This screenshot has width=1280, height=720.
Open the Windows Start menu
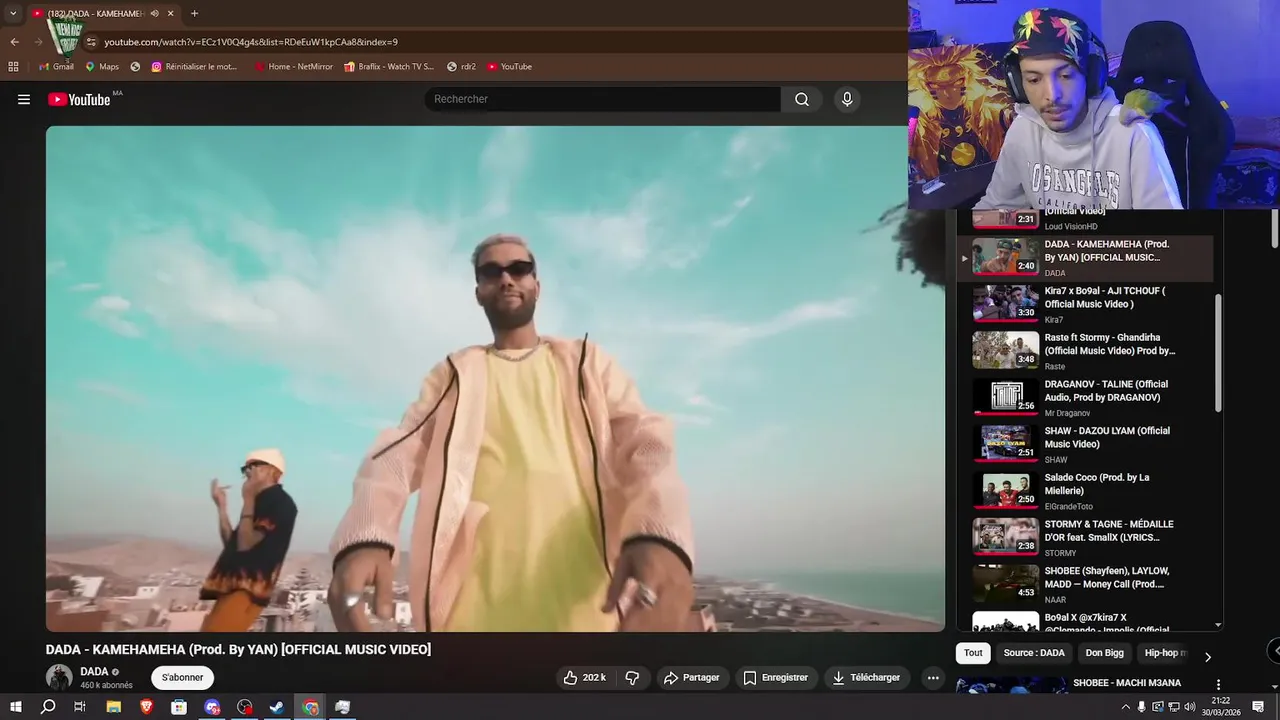coord(15,707)
